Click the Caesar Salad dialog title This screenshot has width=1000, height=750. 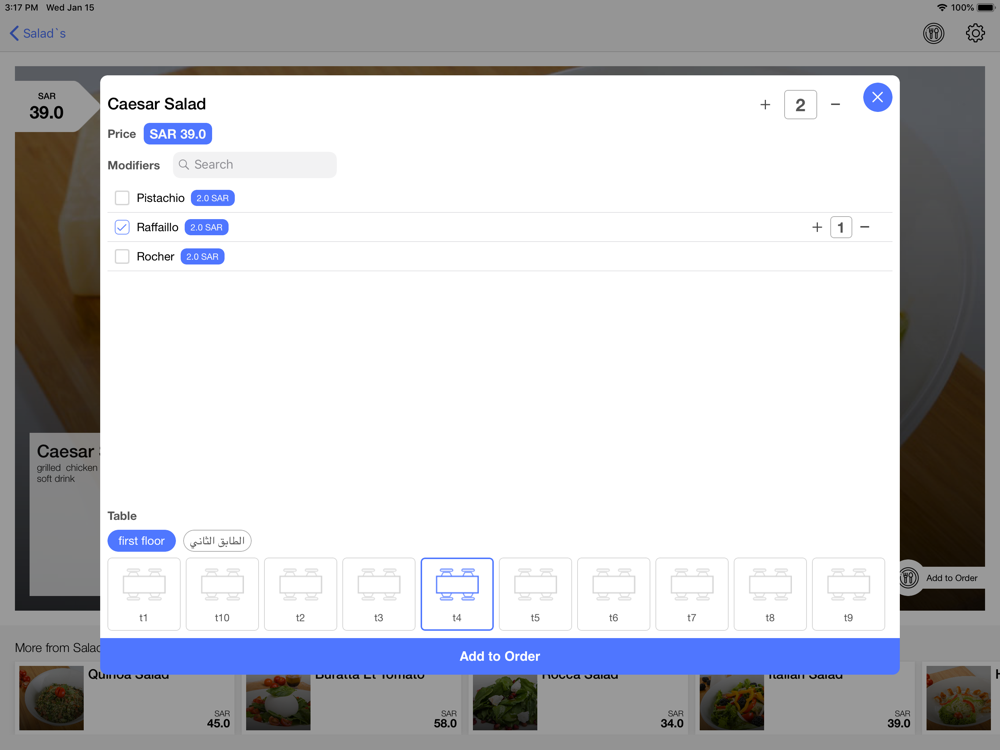pyautogui.click(x=157, y=104)
